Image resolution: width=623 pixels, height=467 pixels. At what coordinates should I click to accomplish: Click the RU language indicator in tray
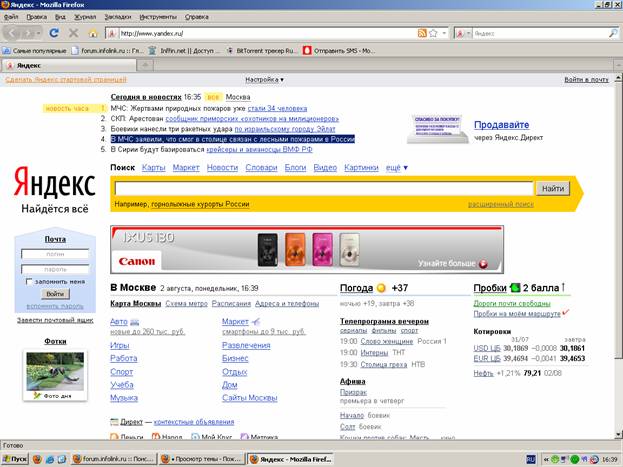[530, 459]
